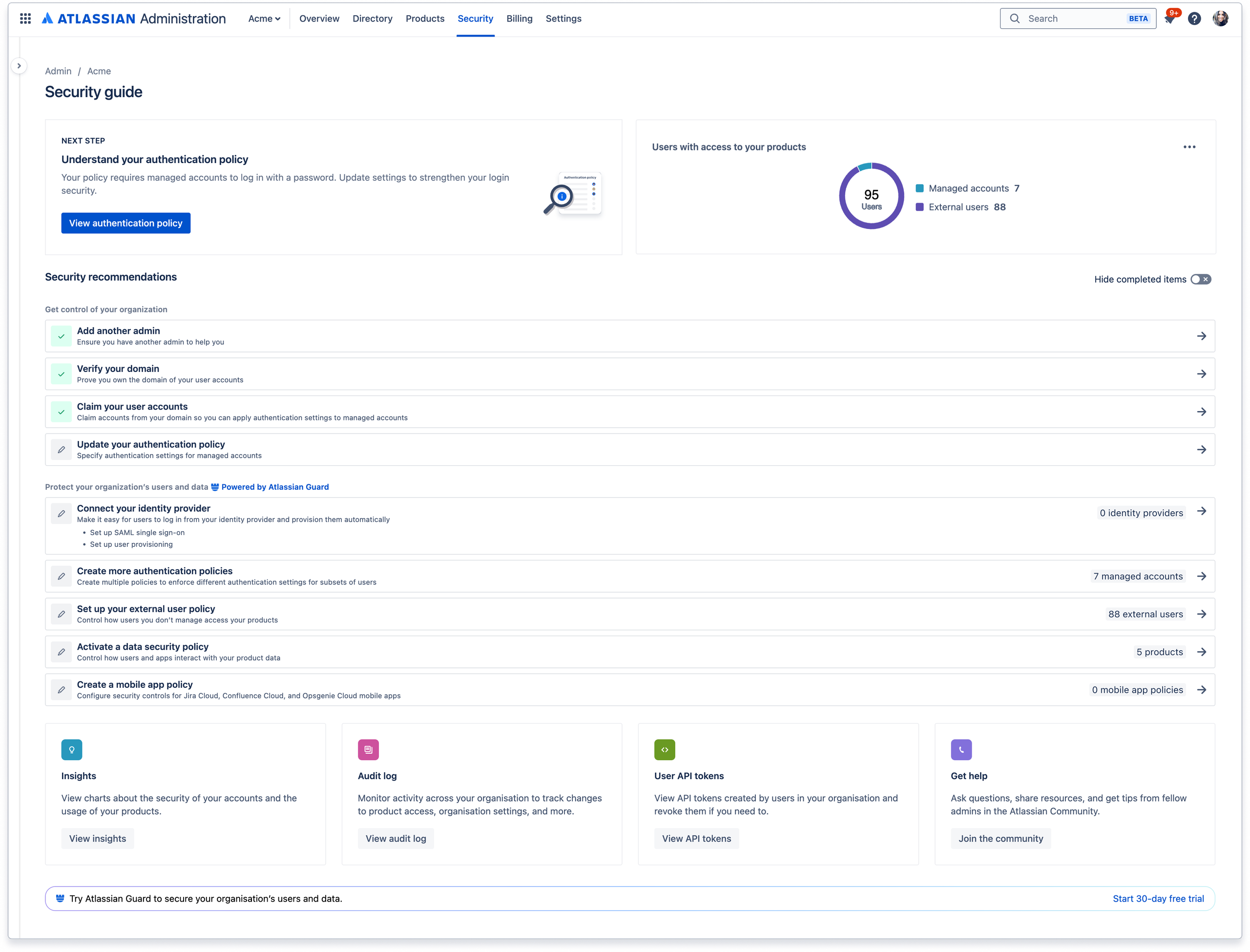Switch to the Directory tab
The height and width of the screenshot is (952, 1250).
[372, 18]
